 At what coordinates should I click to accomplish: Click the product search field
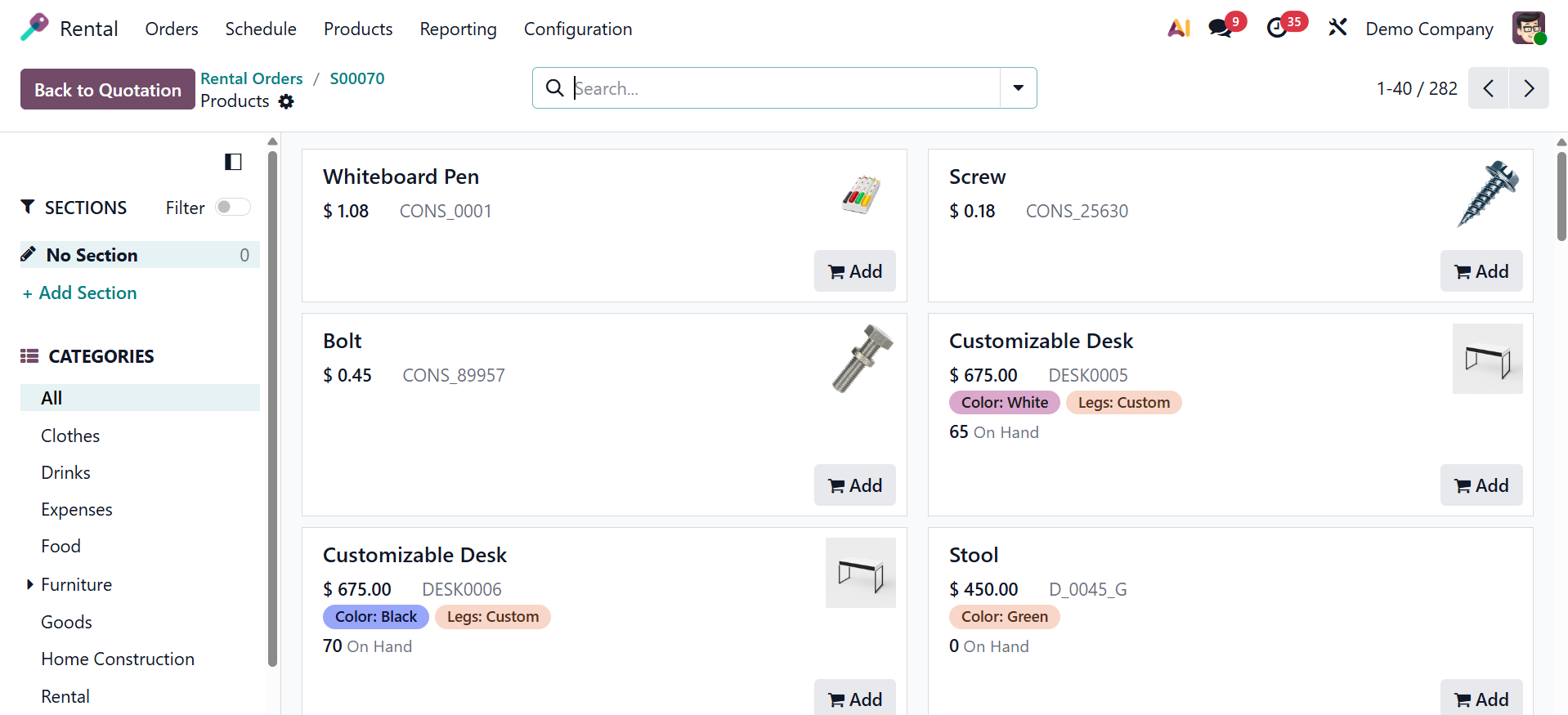[x=783, y=88]
